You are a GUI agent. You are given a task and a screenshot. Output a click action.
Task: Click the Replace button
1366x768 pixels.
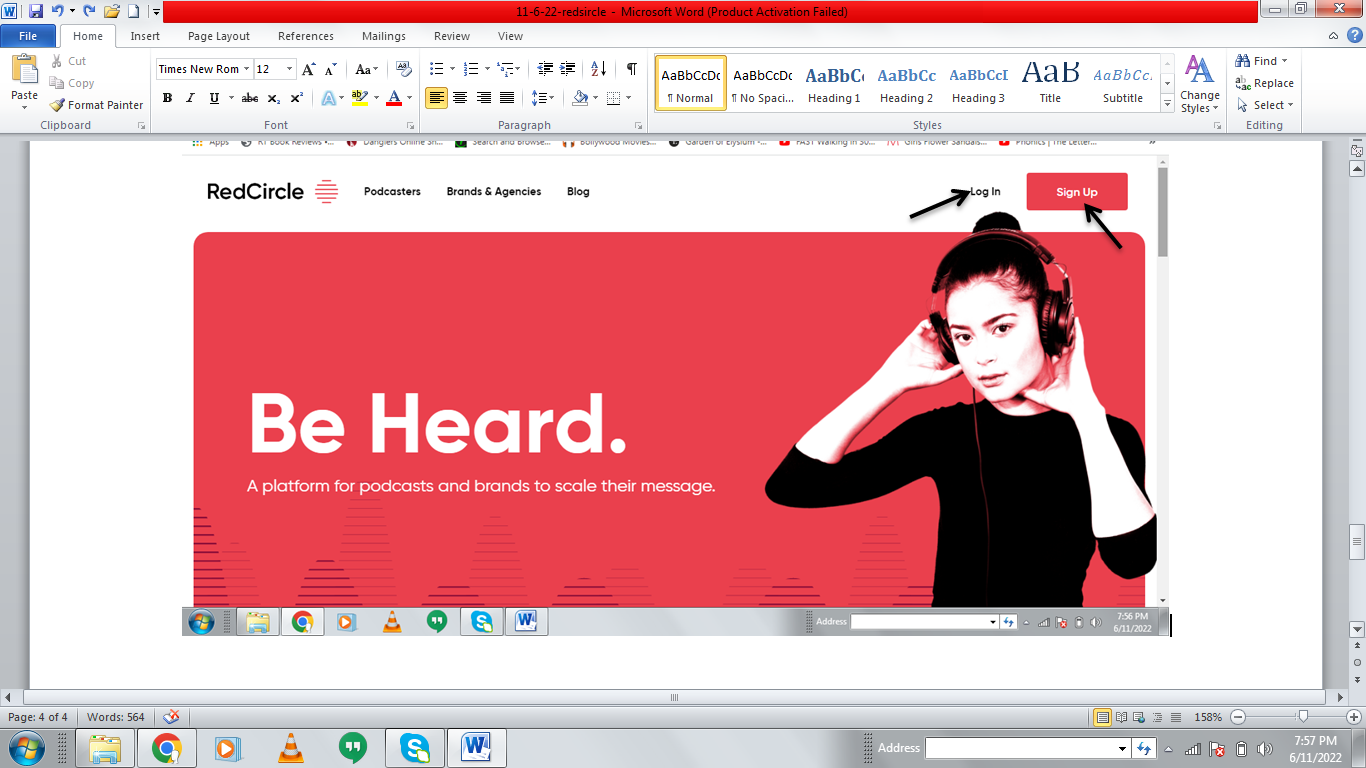tap(1265, 83)
